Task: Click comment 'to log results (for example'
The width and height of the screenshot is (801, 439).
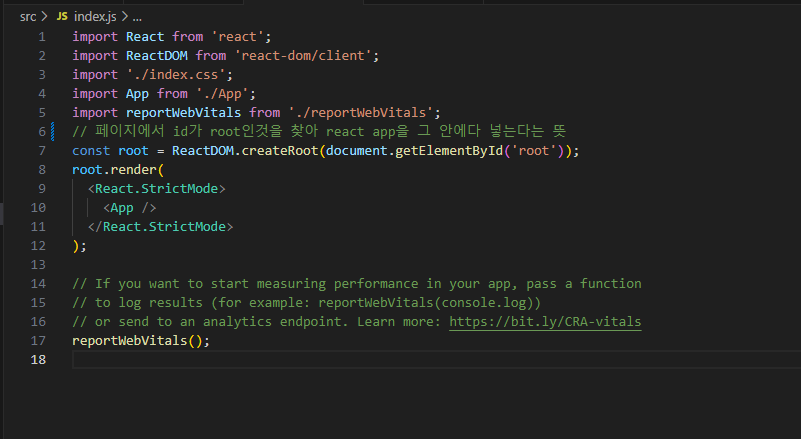Action: [307, 303]
